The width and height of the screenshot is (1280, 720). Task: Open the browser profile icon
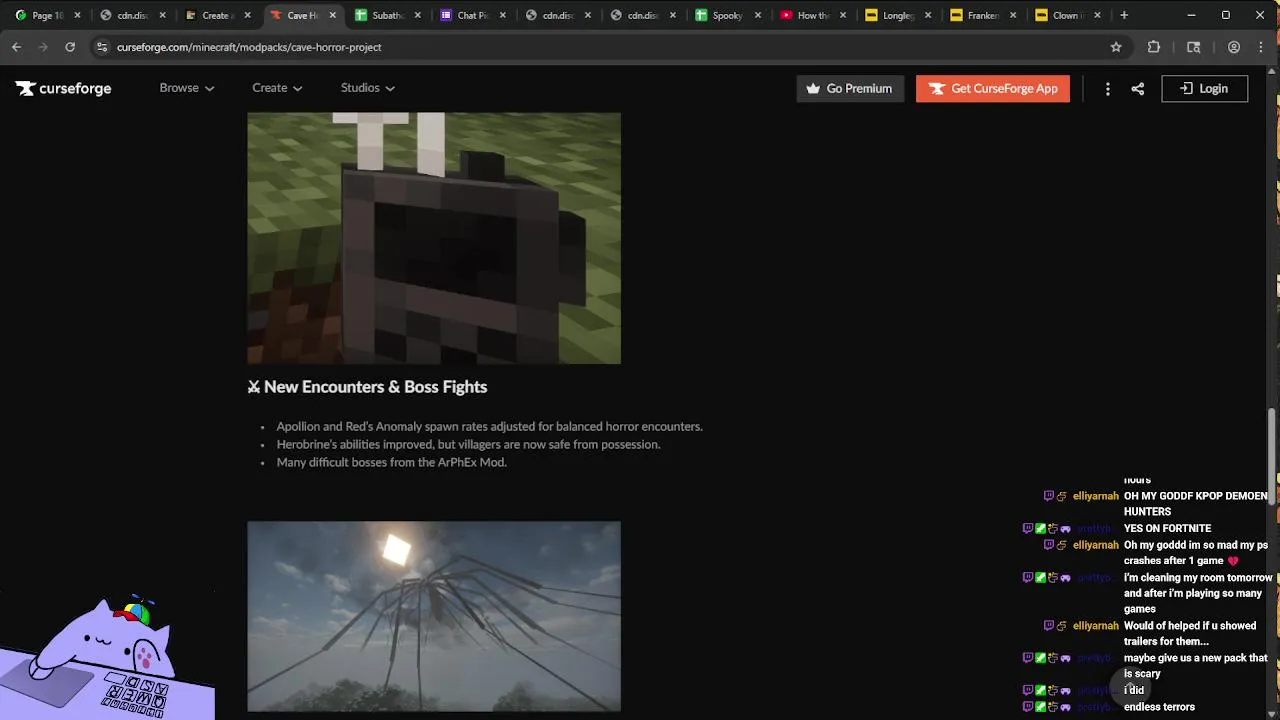[x=1234, y=47]
